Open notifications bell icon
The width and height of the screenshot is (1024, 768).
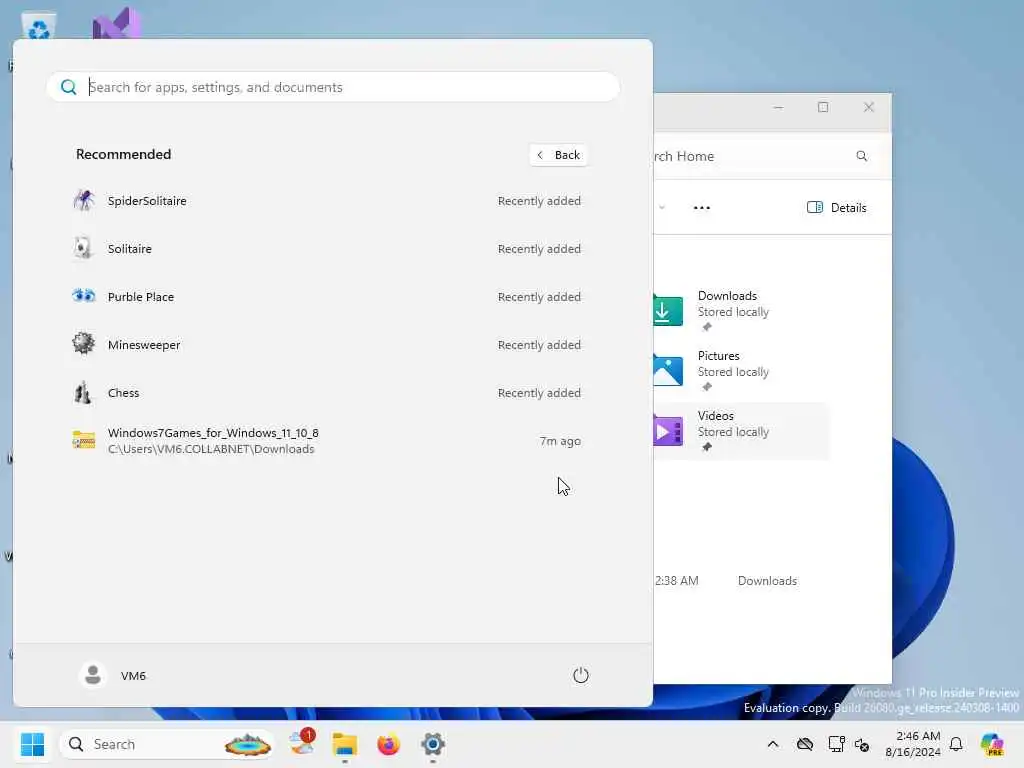tap(956, 744)
